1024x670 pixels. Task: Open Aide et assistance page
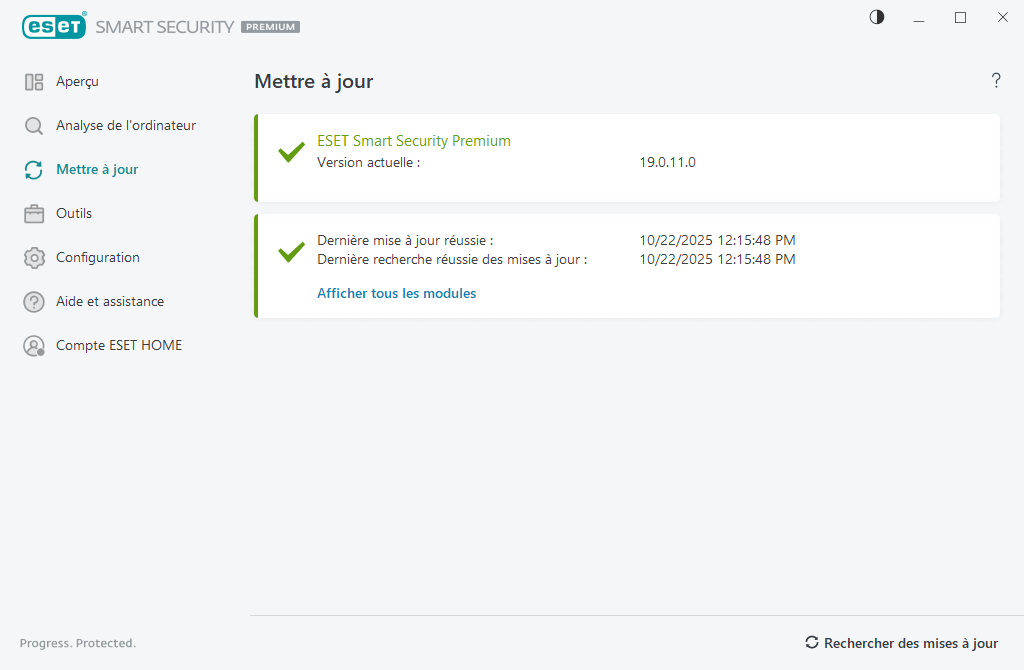click(110, 302)
